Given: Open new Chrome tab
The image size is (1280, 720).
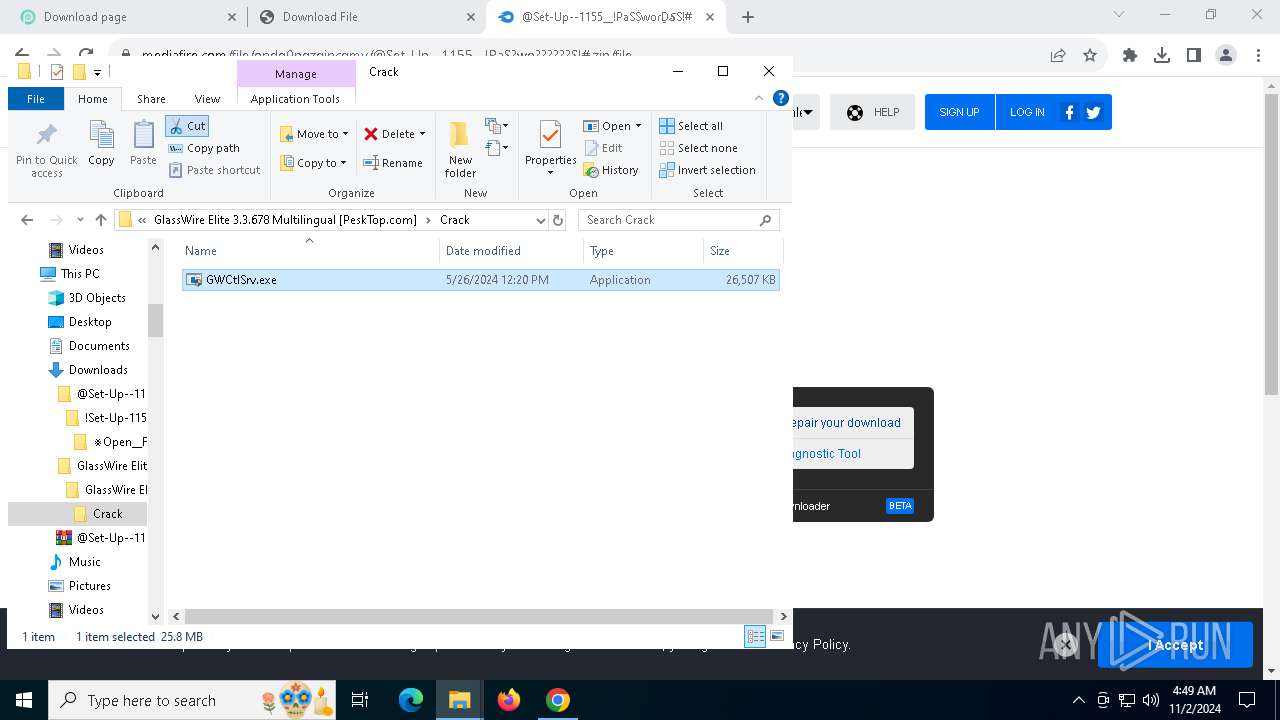Looking at the screenshot, I should (x=748, y=16).
